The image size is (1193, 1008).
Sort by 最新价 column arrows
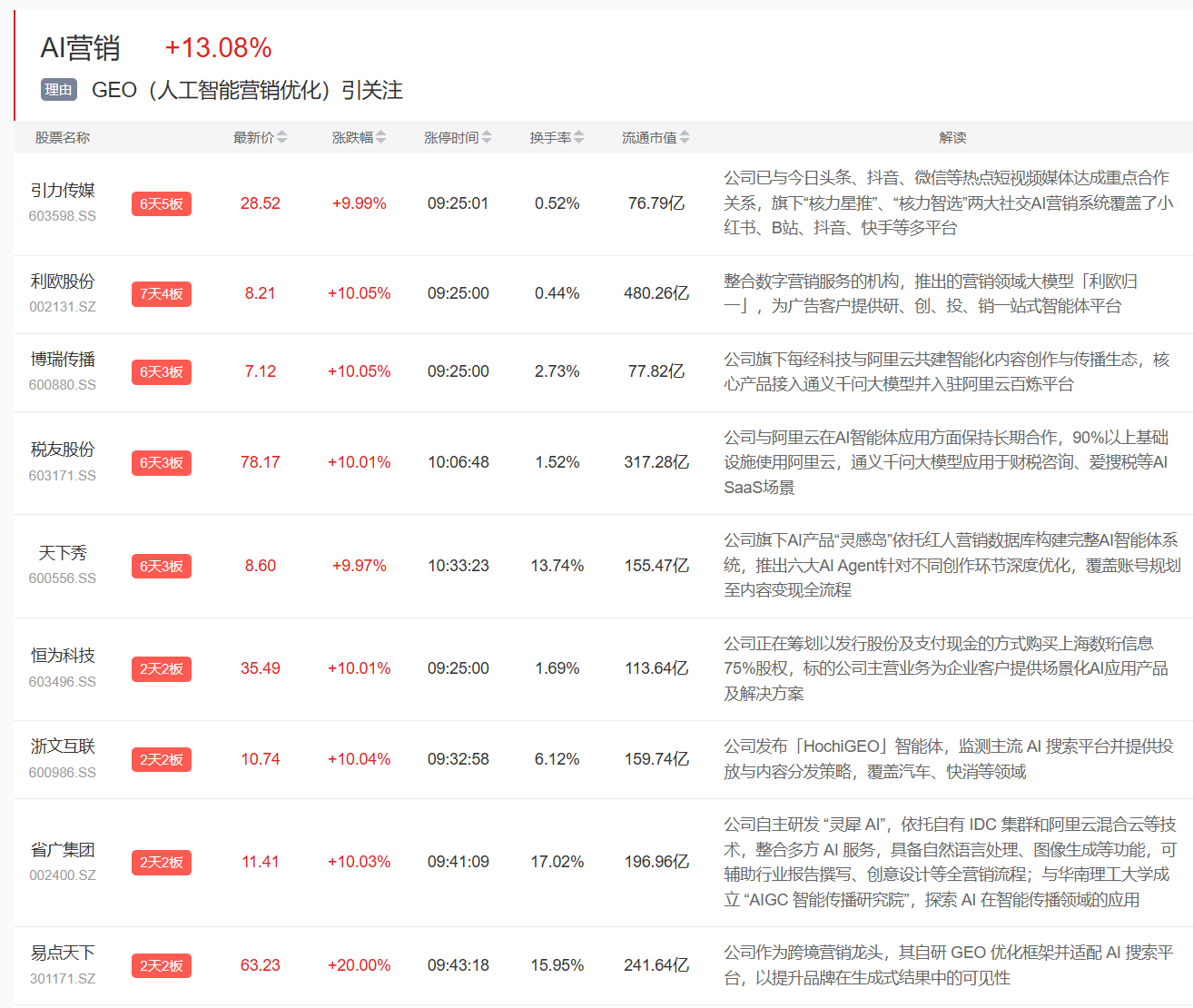coord(282,137)
